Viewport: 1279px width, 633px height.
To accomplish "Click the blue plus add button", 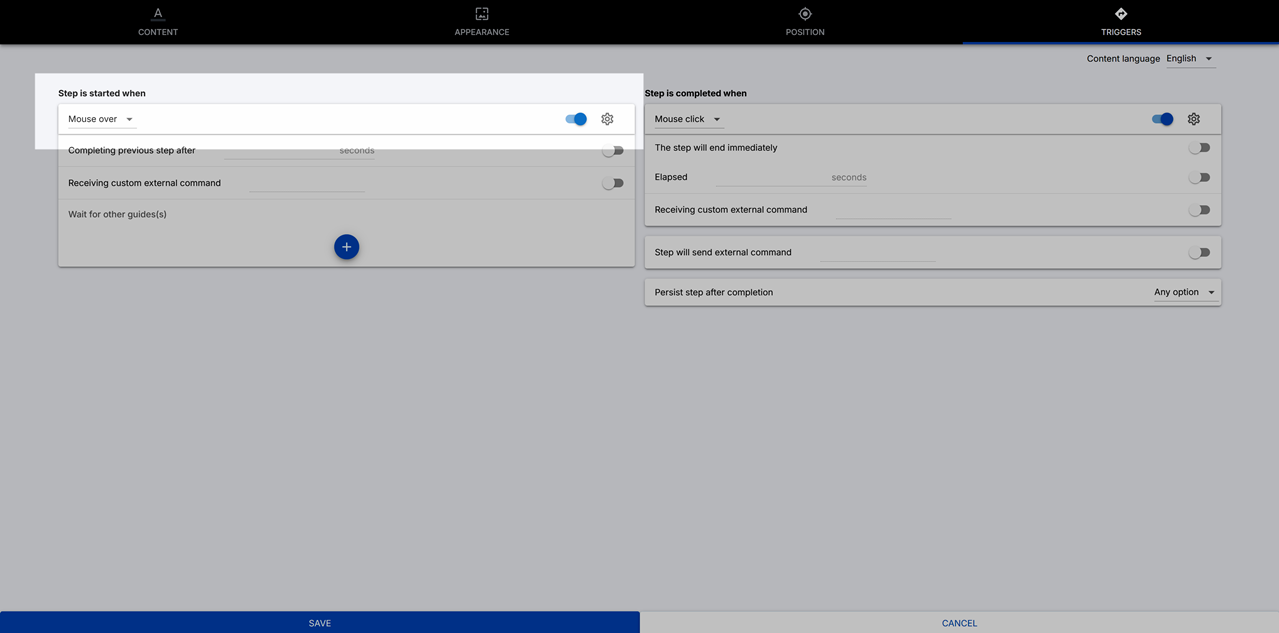I will (346, 247).
